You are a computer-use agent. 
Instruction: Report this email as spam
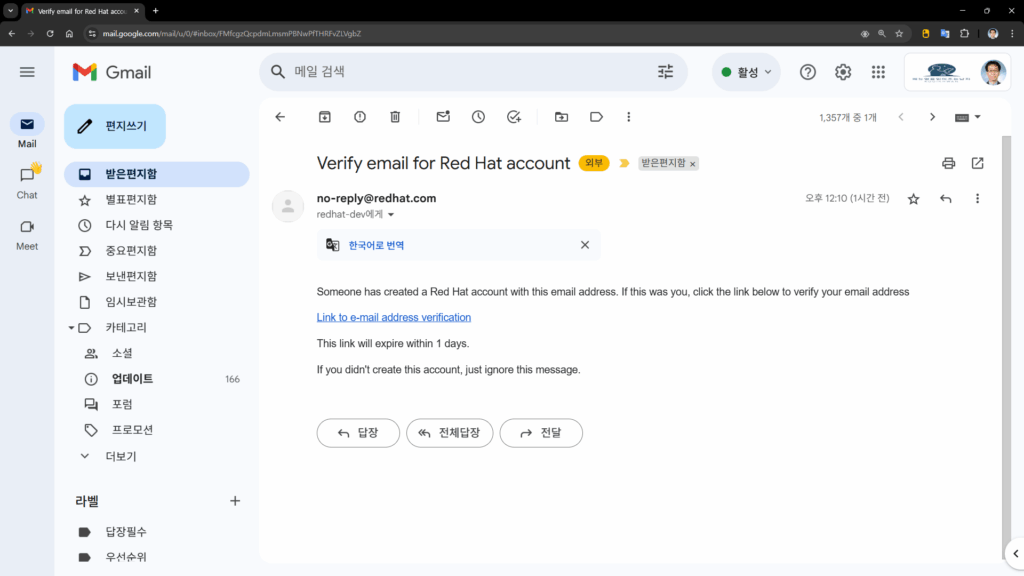[360, 117]
